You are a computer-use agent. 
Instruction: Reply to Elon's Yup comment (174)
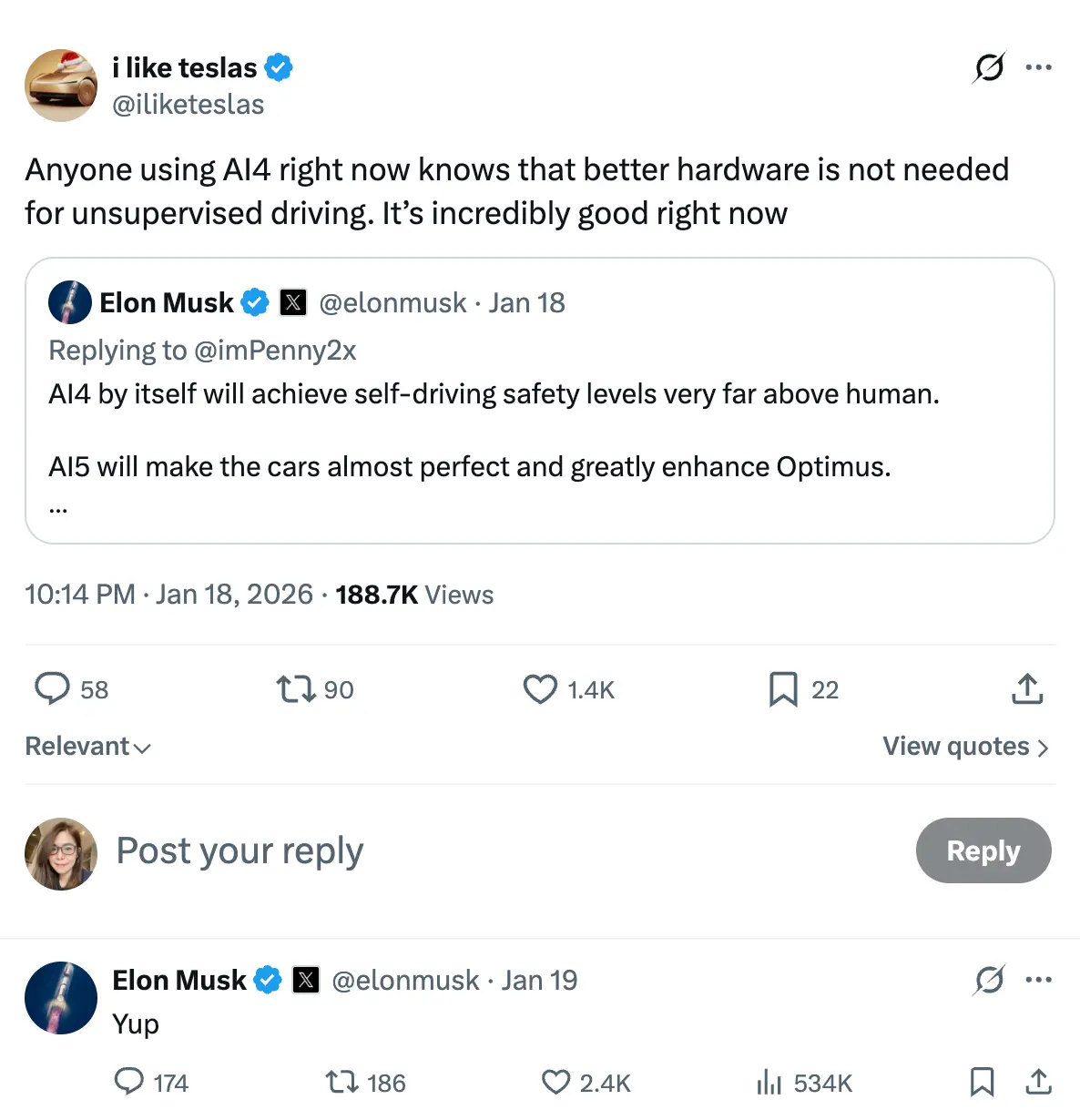click(x=129, y=1082)
